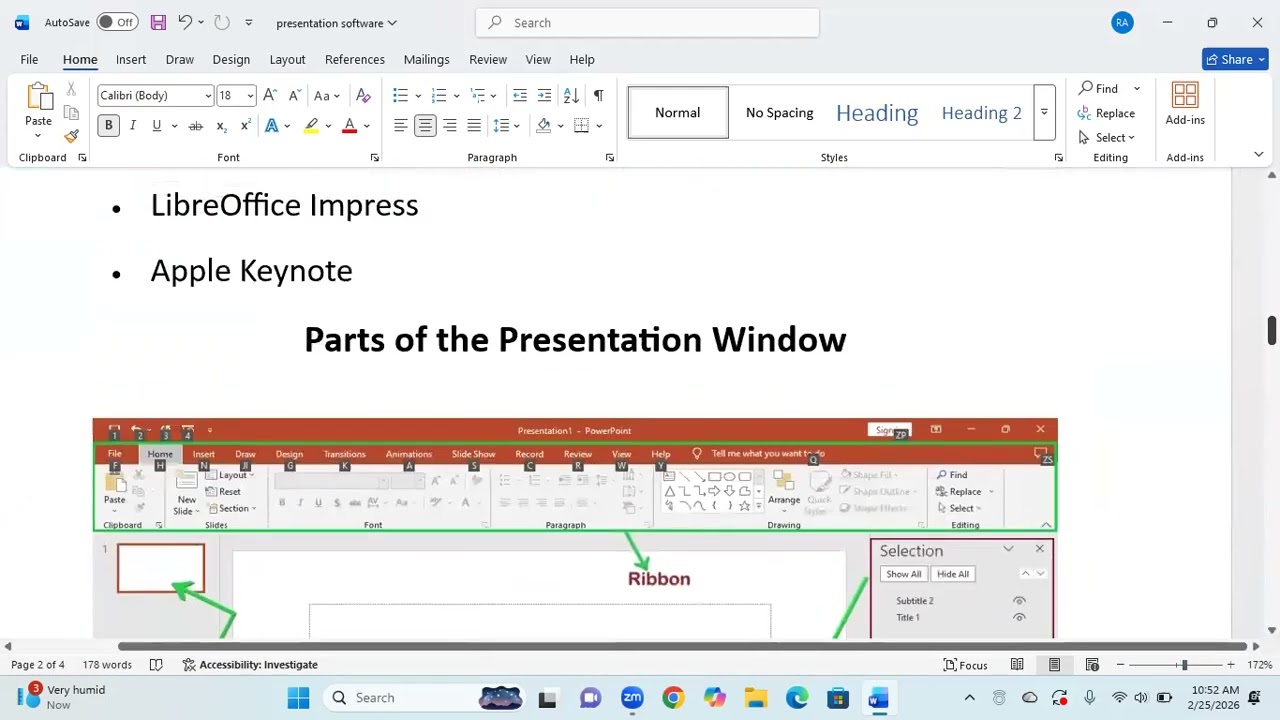Viewport: 1280px width, 720px height.
Task: Toggle Bold formatting button
Action: 108,125
